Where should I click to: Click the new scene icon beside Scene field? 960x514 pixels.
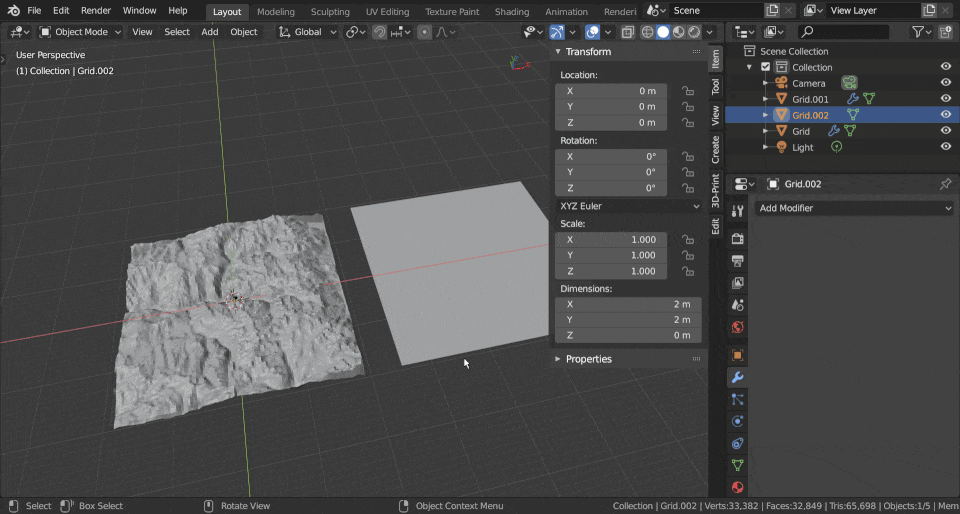pyautogui.click(x=772, y=10)
